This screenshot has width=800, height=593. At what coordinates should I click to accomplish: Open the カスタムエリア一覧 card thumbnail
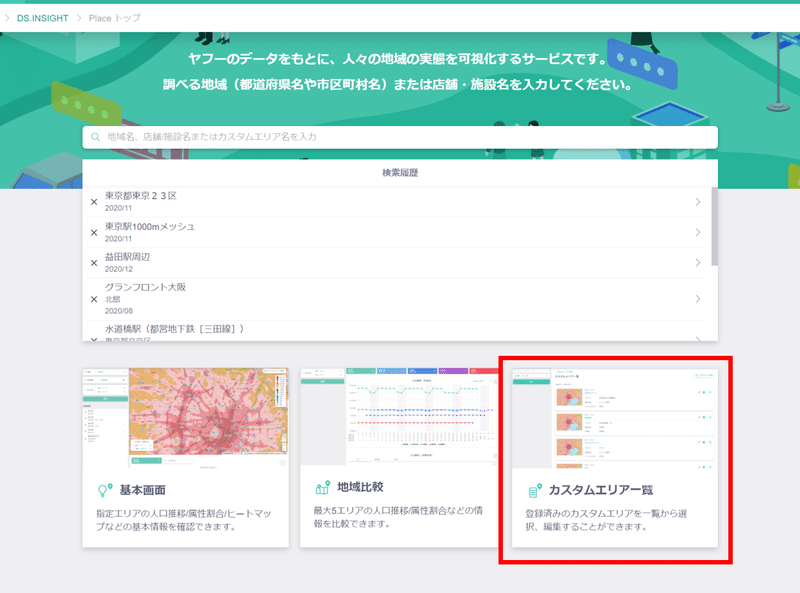coord(615,418)
